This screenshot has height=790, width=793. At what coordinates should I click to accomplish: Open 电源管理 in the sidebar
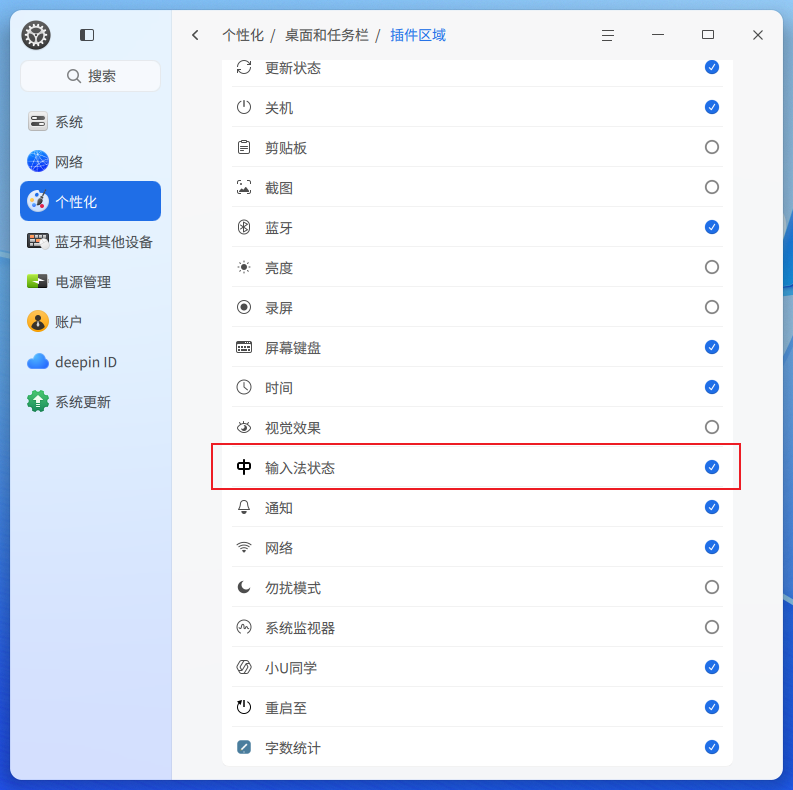click(x=91, y=281)
